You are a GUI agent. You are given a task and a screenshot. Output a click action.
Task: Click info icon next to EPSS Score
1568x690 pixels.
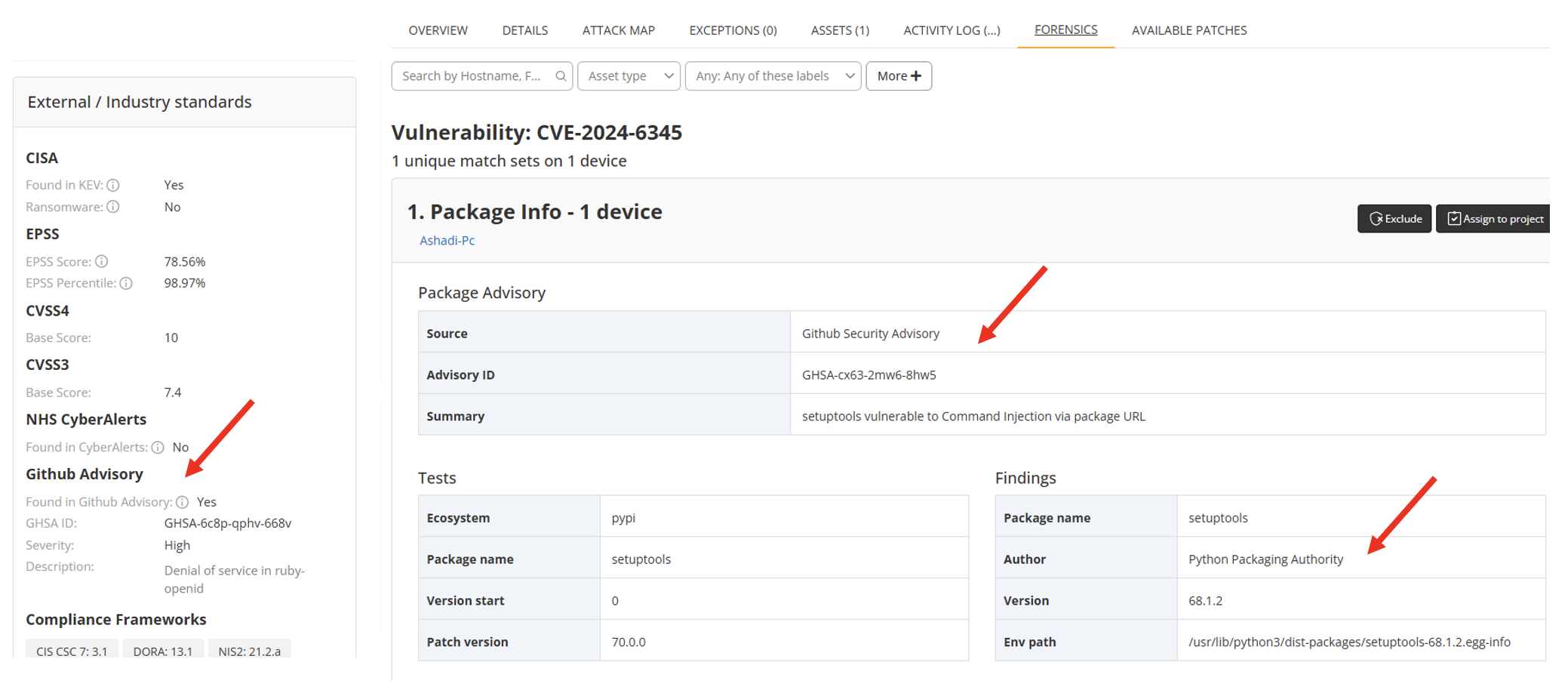[x=102, y=262]
